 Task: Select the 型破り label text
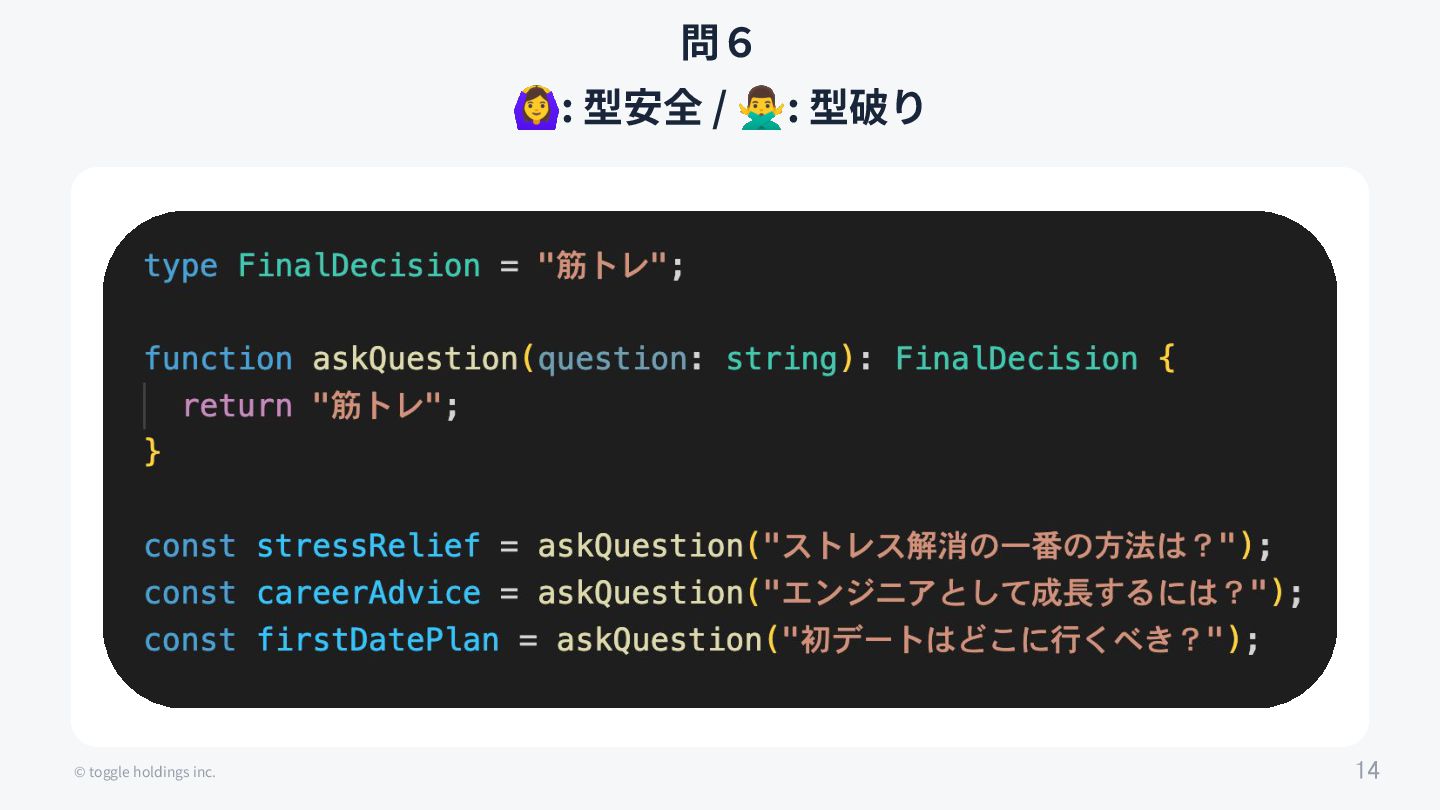(x=867, y=108)
